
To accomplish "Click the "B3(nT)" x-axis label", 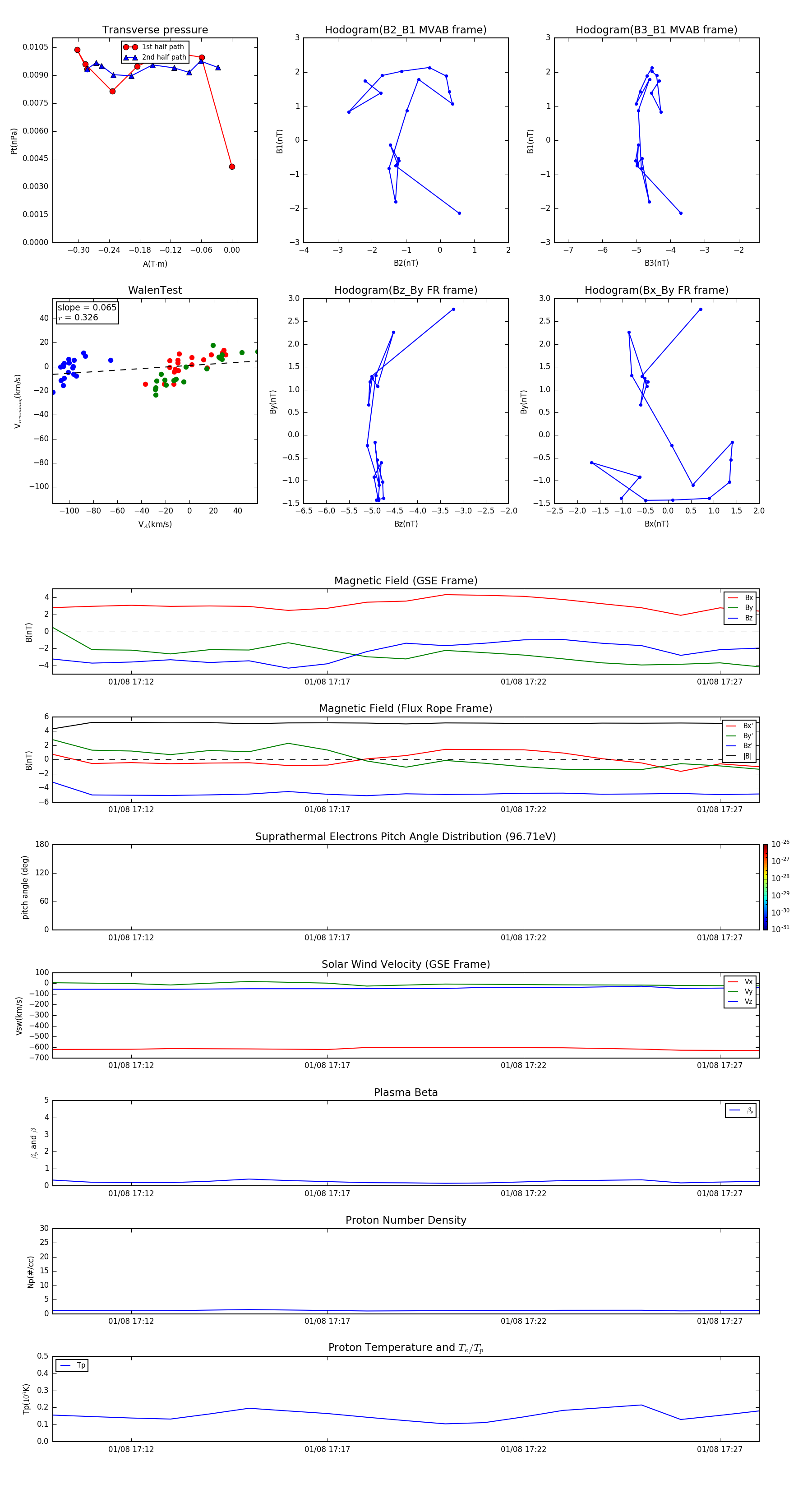I will click(x=656, y=264).
